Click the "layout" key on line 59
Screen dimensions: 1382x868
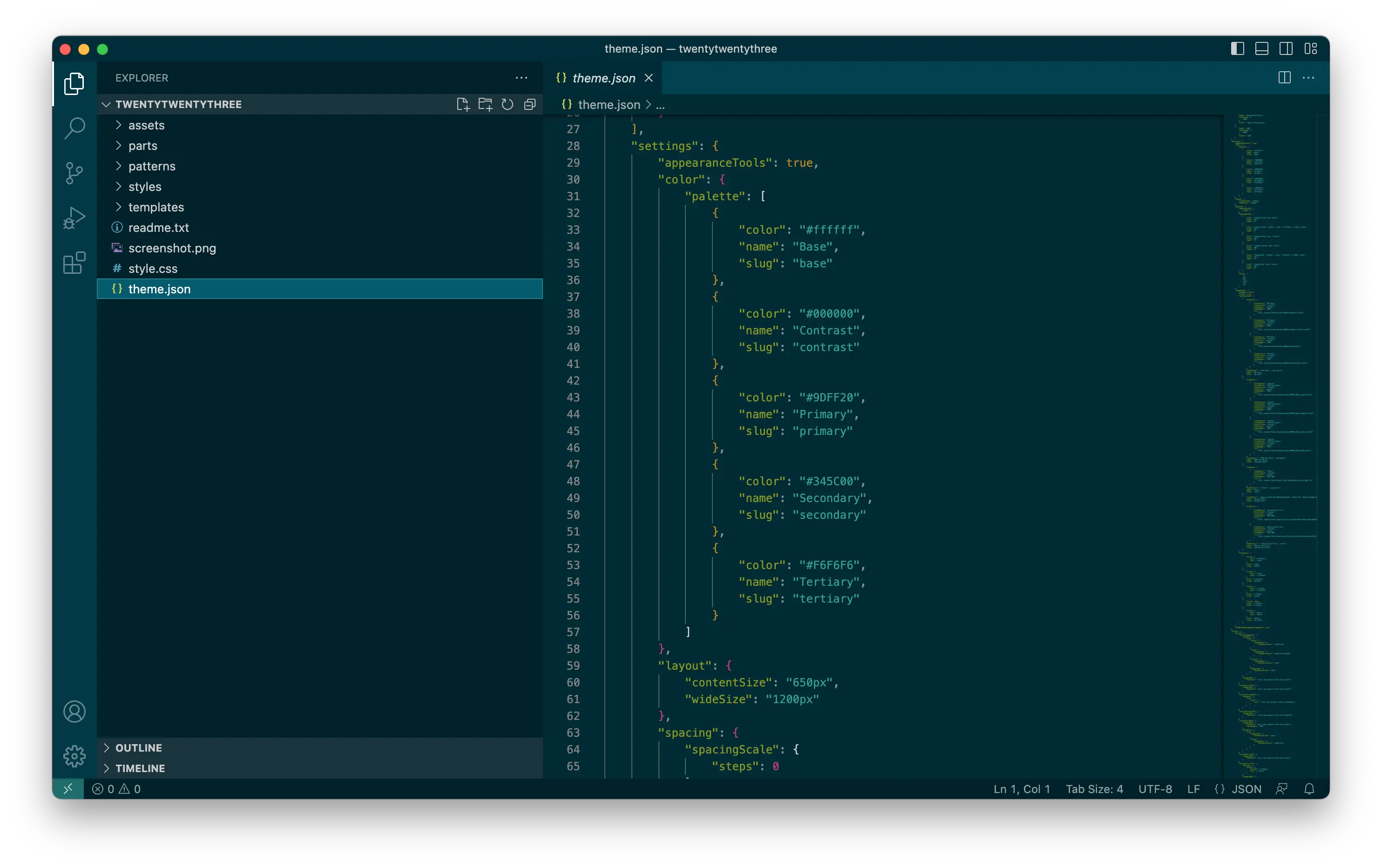tap(684, 666)
